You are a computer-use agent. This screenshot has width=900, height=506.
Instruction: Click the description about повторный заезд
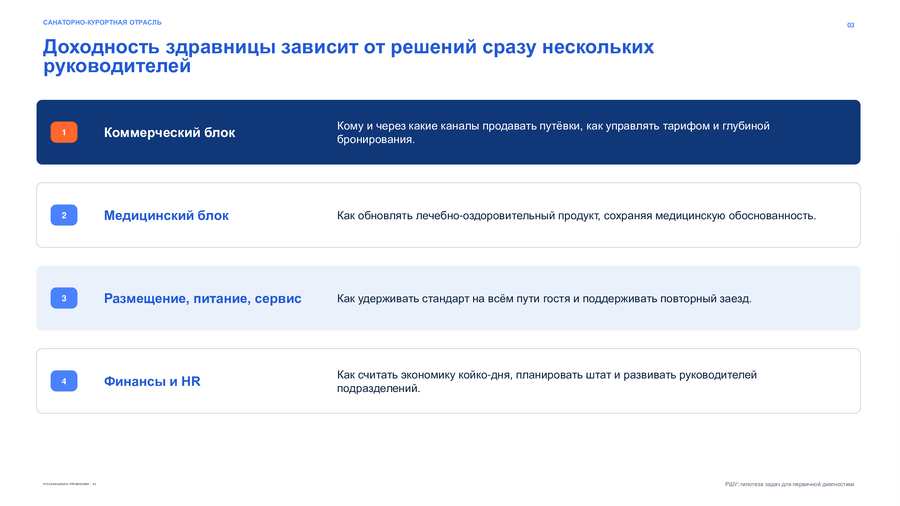[544, 298]
